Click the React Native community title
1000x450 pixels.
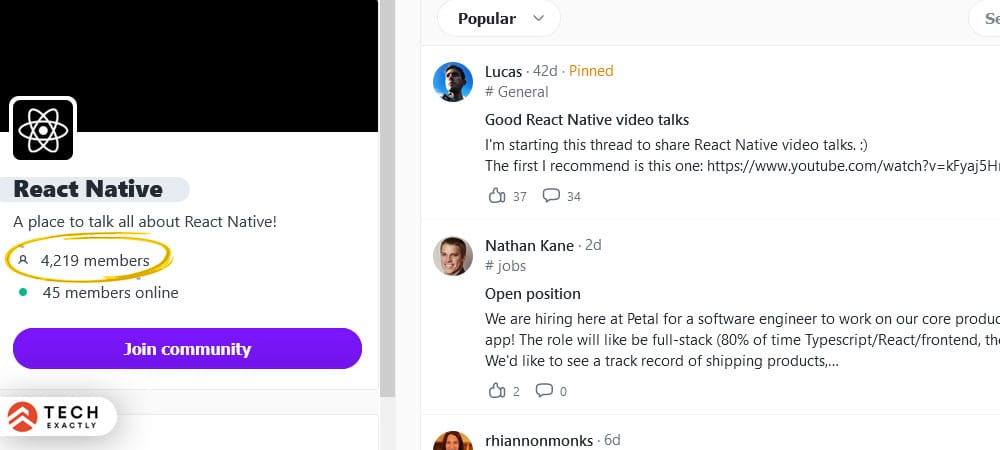tap(88, 189)
